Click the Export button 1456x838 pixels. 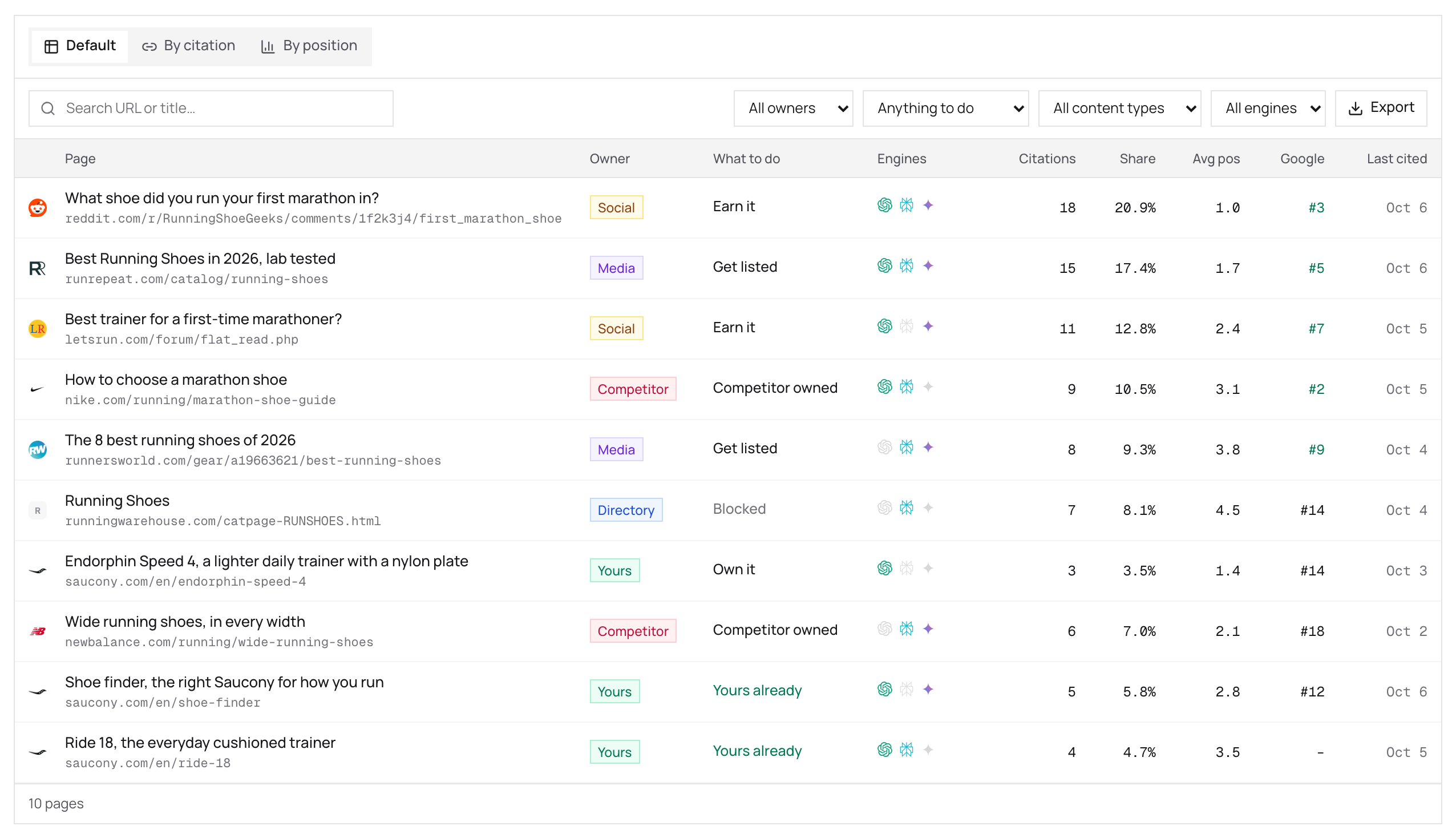(1381, 108)
